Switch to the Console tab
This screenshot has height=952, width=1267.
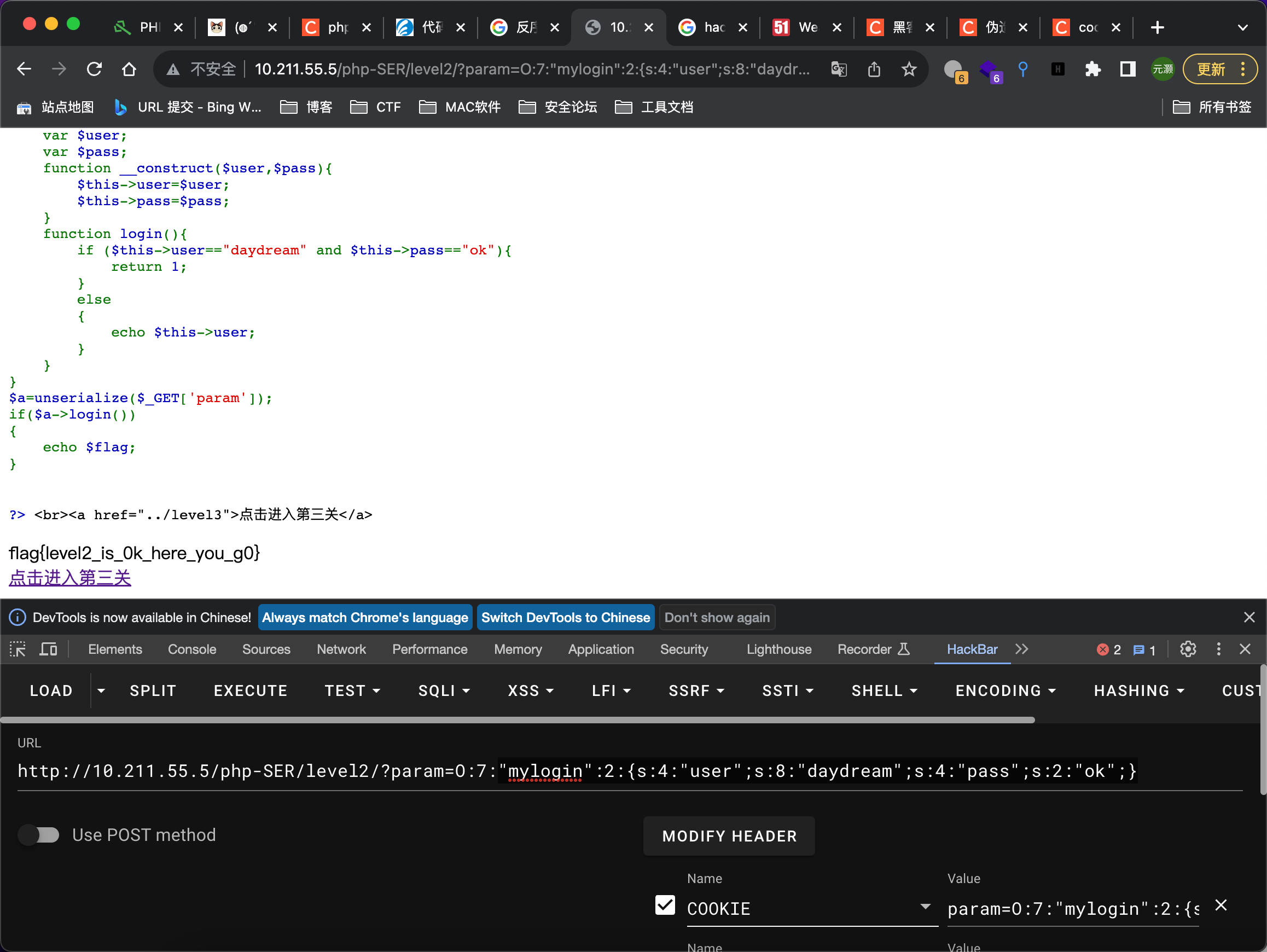192,649
